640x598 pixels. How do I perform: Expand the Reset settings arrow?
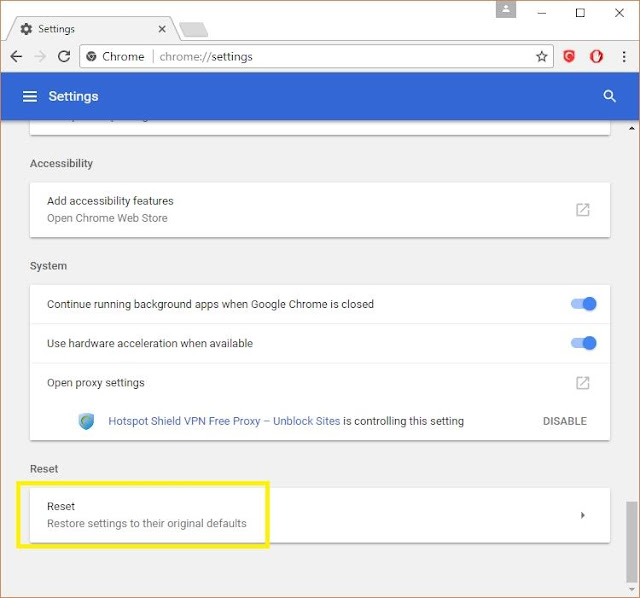[583, 515]
